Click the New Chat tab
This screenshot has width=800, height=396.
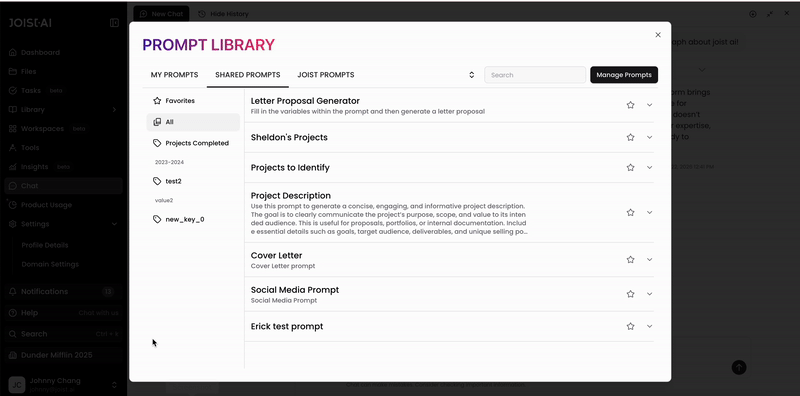161,14
